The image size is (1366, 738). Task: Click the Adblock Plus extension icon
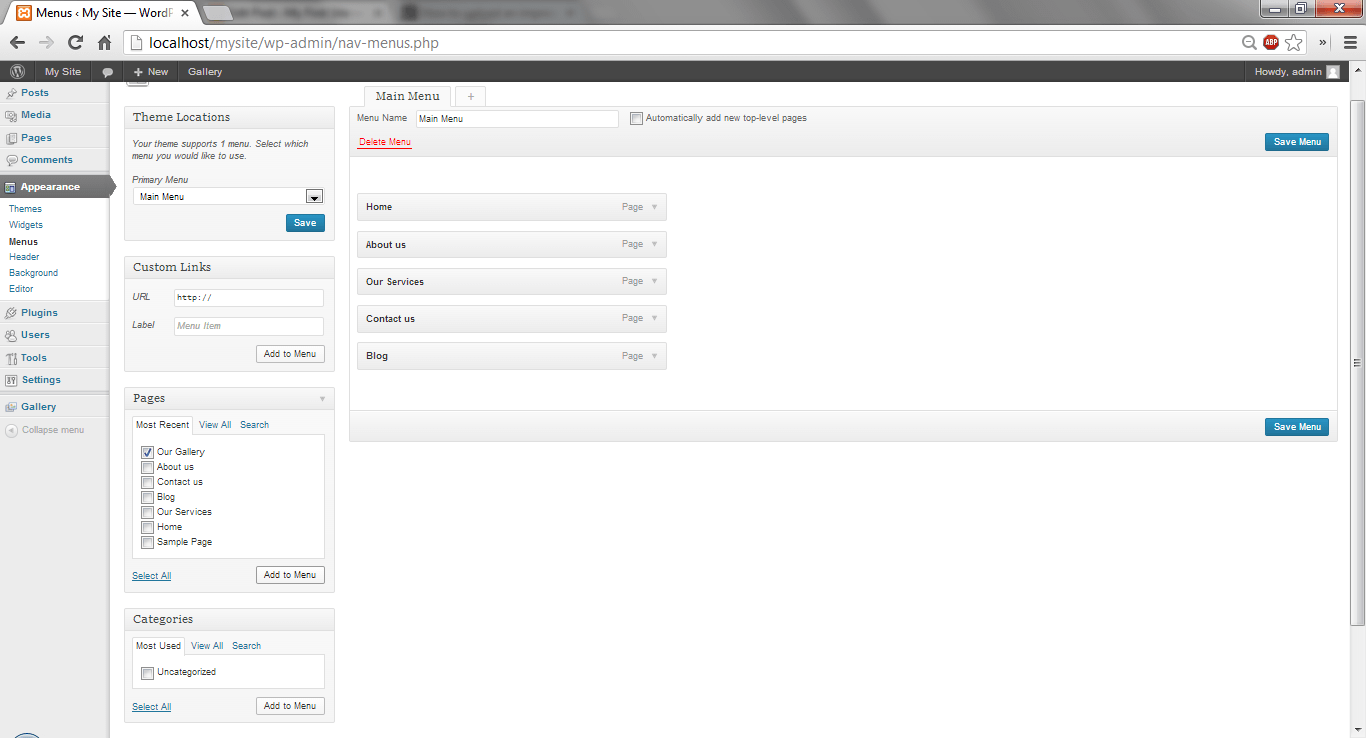click(1271, 43)
